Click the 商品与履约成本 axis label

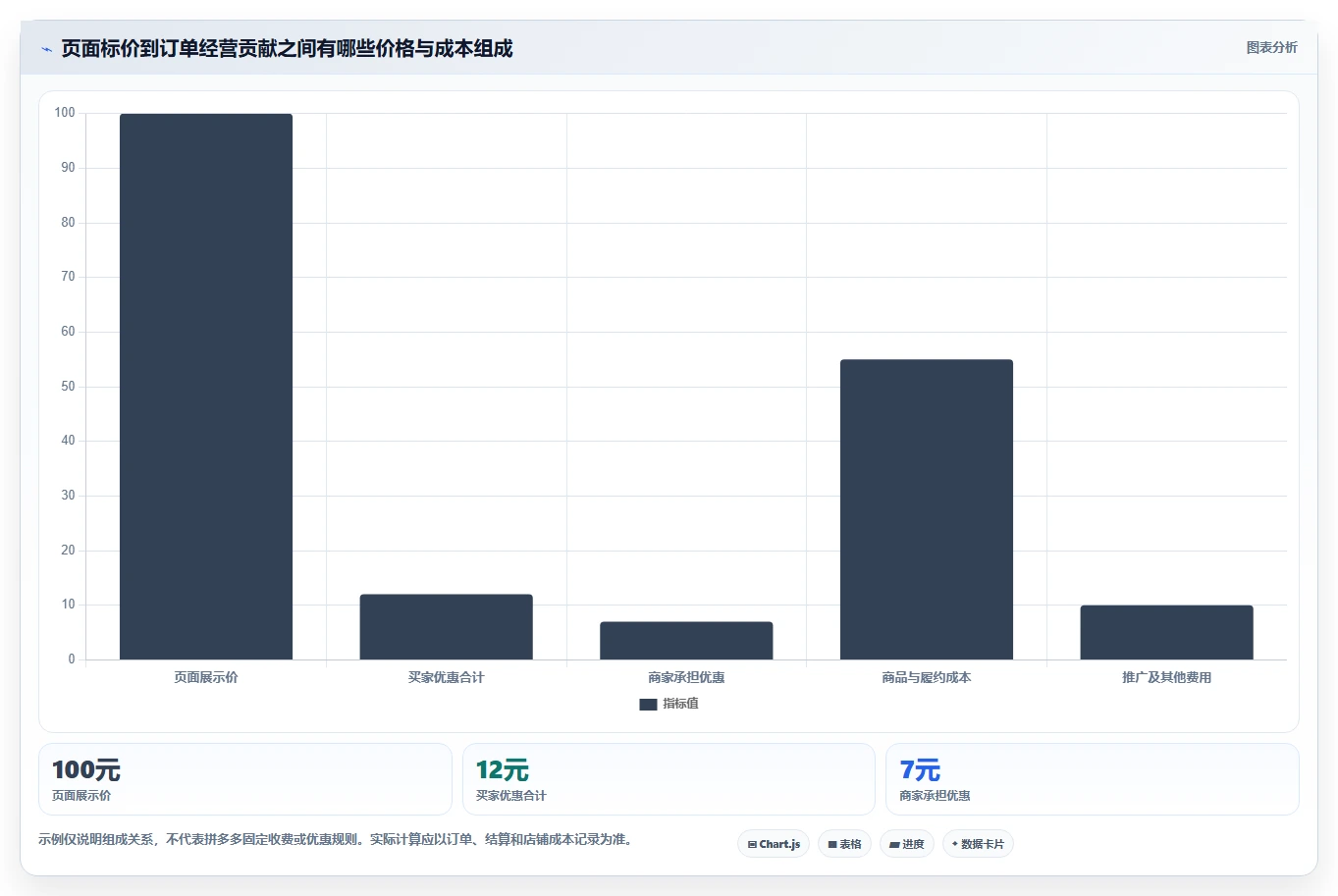pyautogui.click(x=927, y=677)
